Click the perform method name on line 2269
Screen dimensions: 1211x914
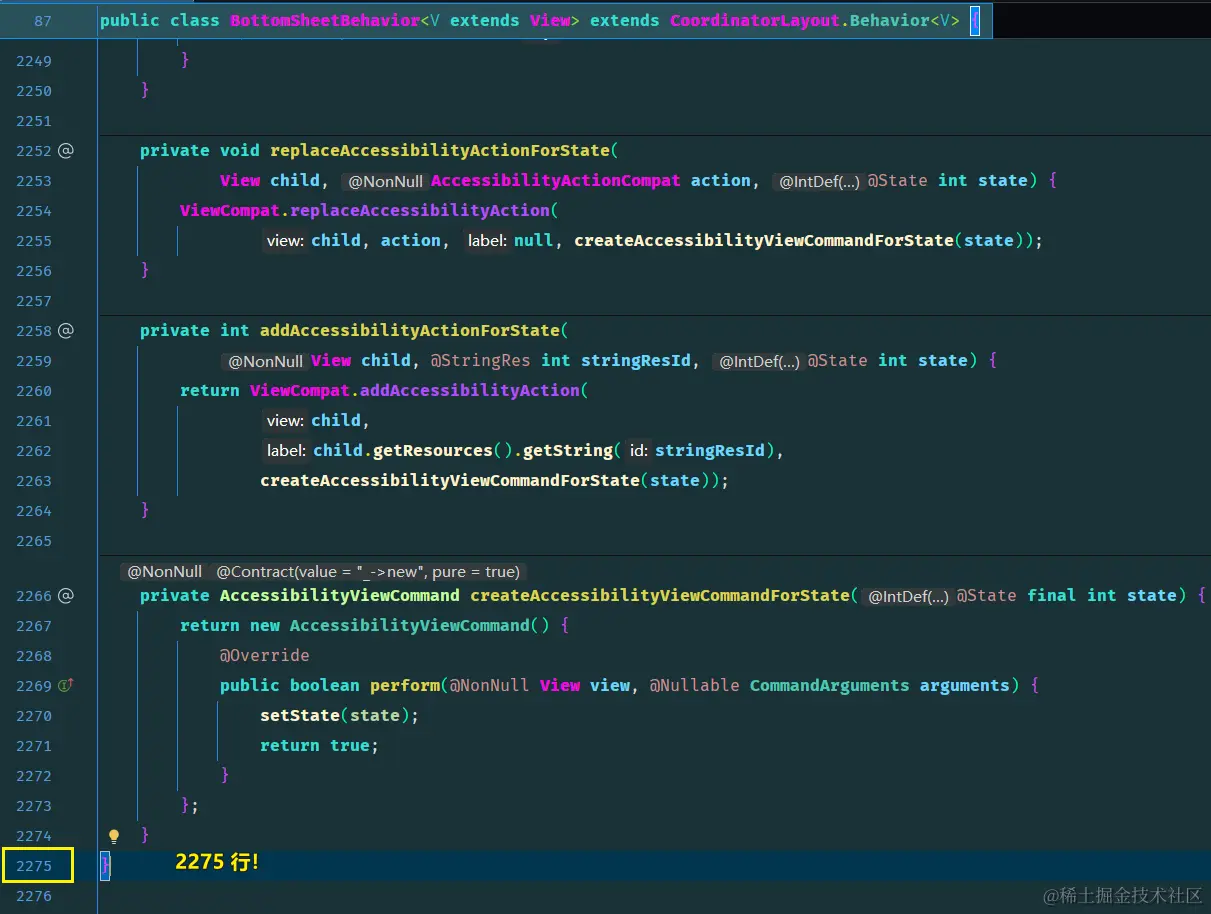point(405,686)
